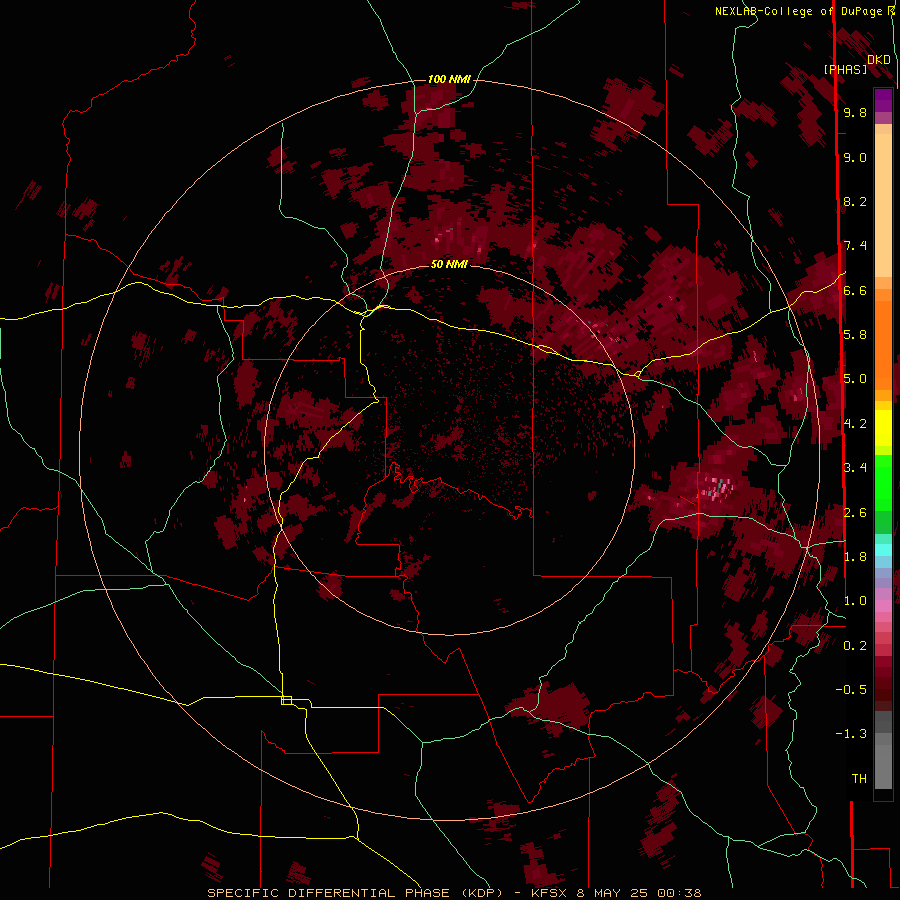Click the pink segment of the color bar
900x900 pixels.
click(883, 605)
